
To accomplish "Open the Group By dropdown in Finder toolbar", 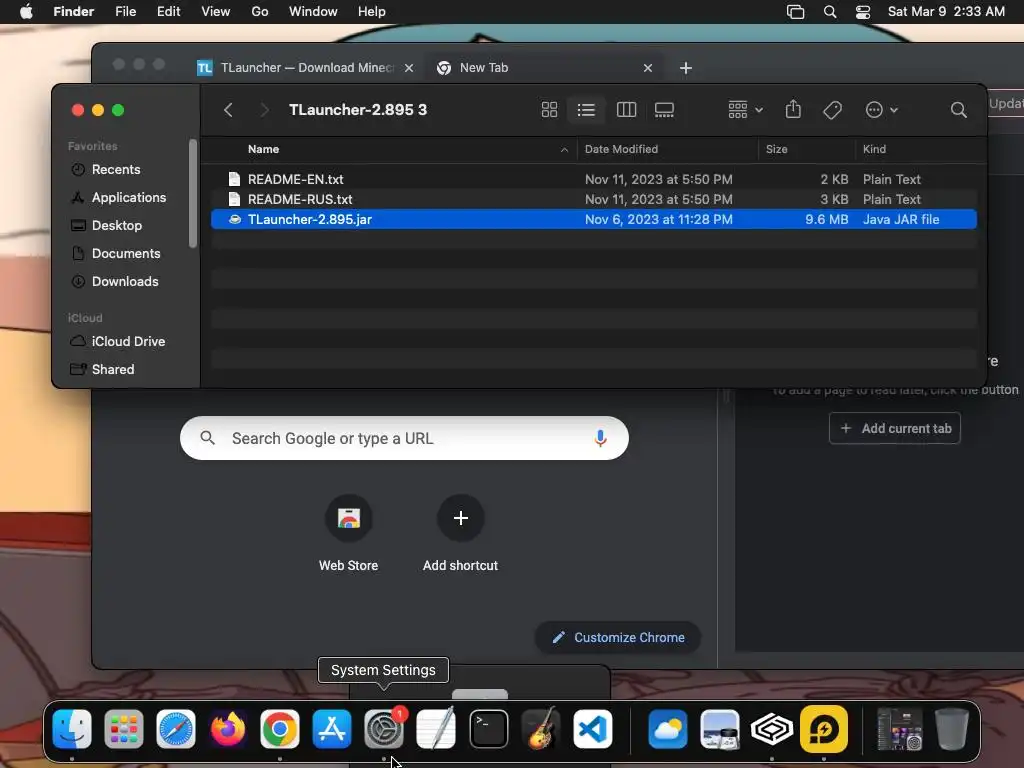I will coord(745,110).
